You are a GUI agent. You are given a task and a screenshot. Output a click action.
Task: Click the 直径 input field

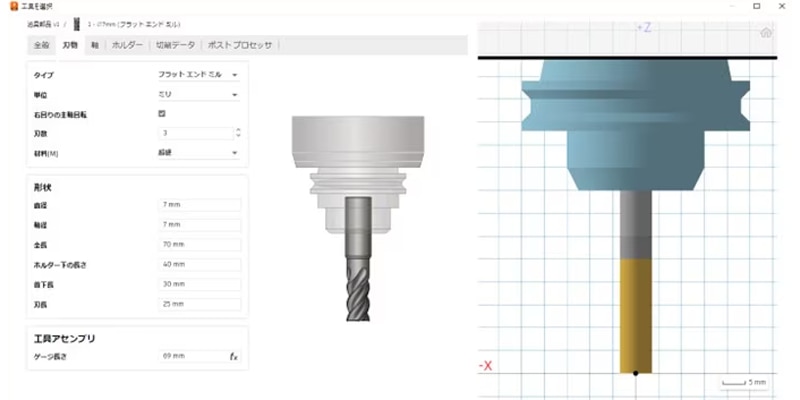[x=197, y=205]
